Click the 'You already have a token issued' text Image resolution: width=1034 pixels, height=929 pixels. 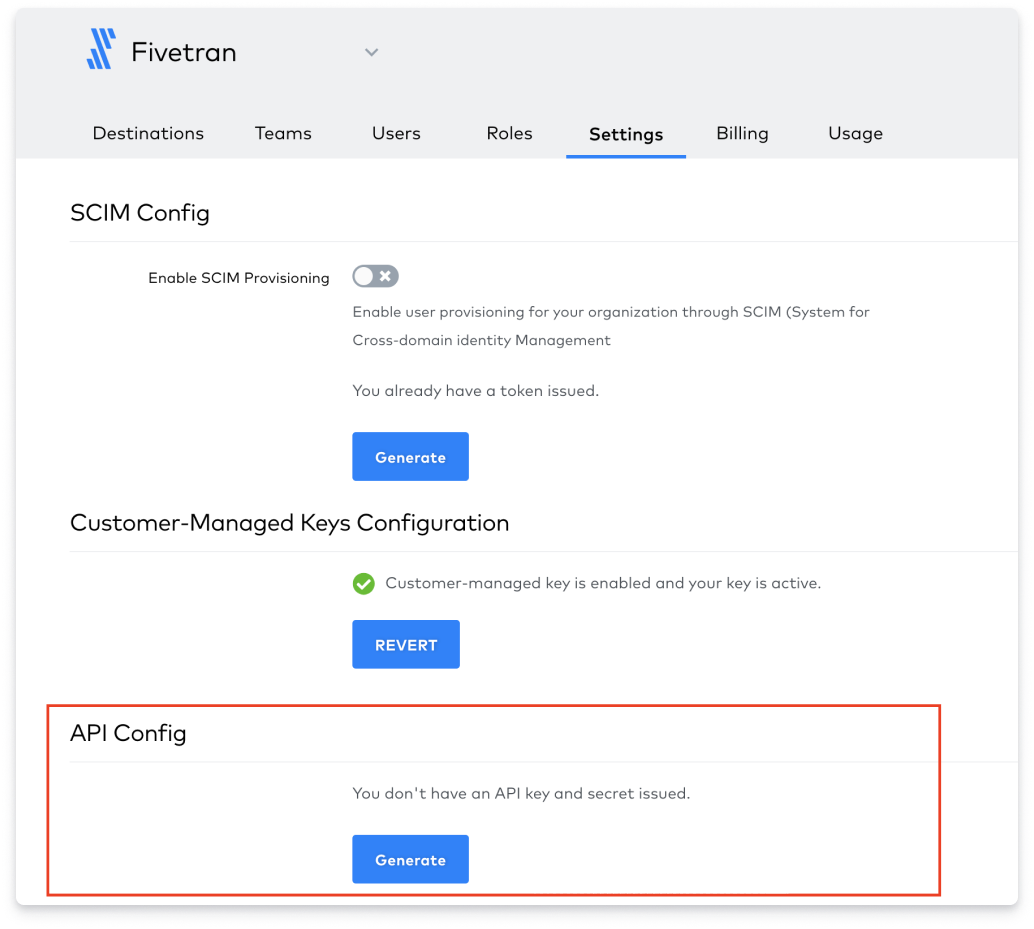475,391
